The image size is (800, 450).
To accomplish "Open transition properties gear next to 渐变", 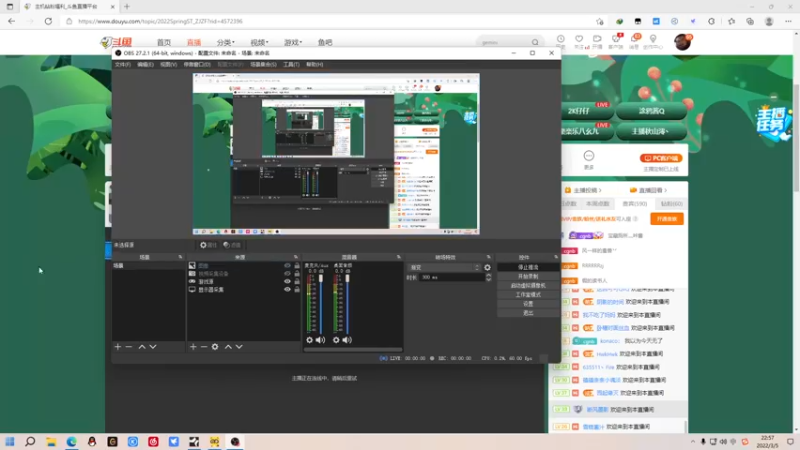I will 487,267.
